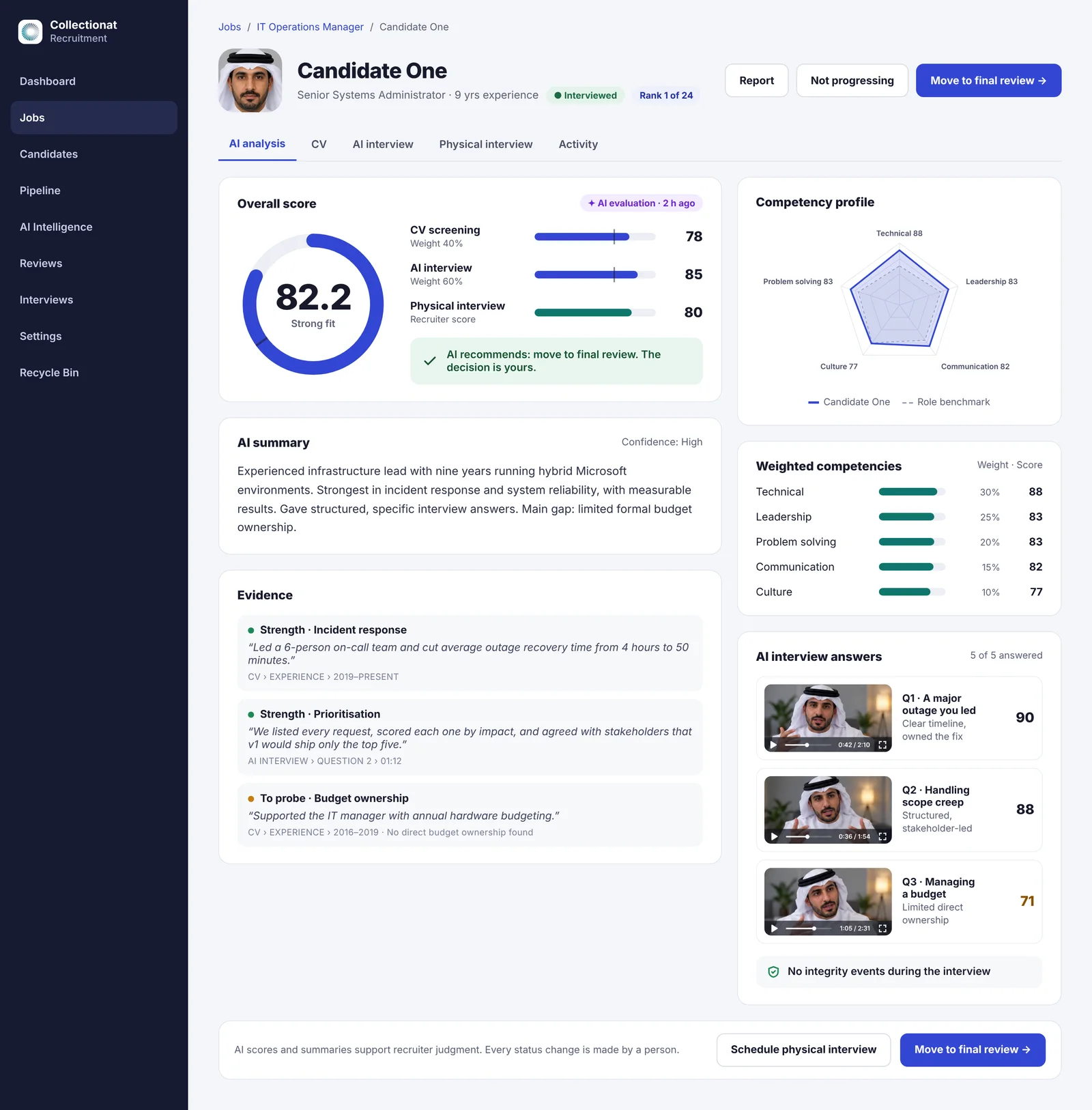Click the Collectionat logo icon
The image size is (1092, 1110).
tap(30, 31)
